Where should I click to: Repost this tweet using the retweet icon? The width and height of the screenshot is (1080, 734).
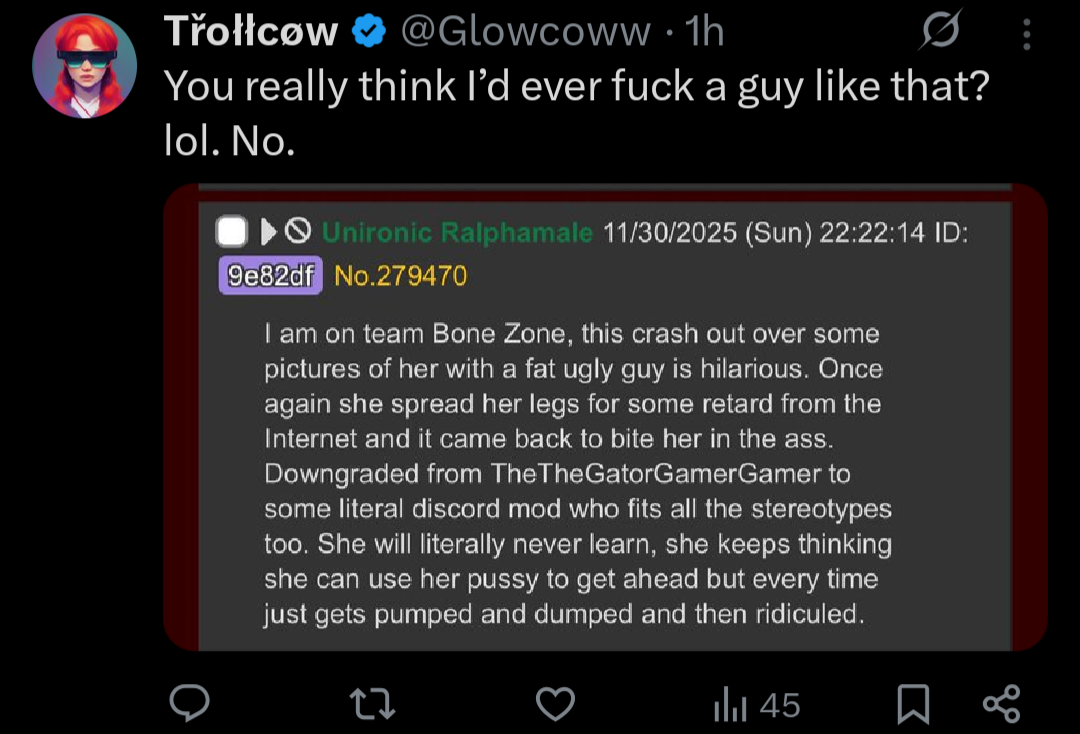374,703
